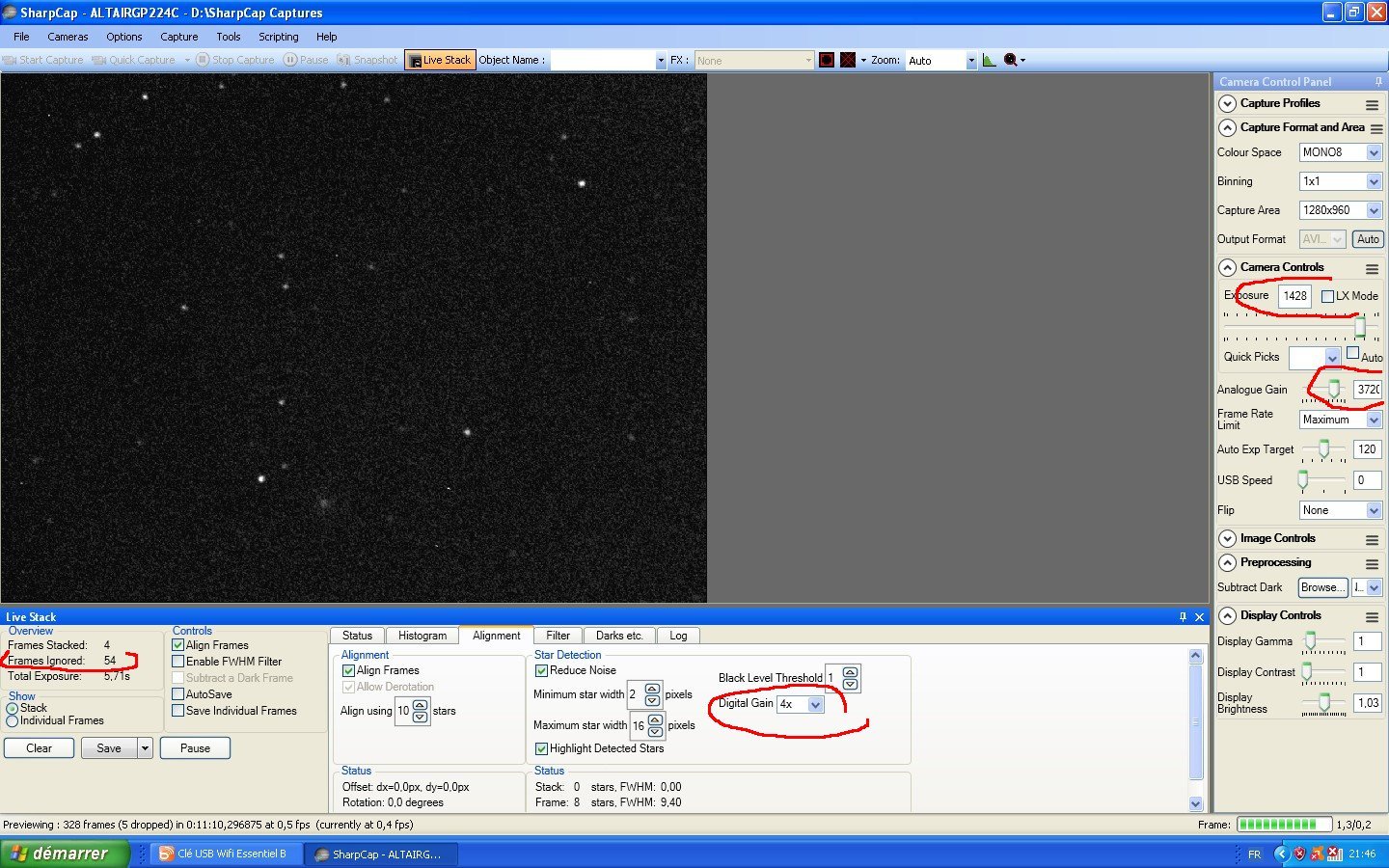The height and width of the screenshot is (868, 1389).
Task: Click Display Brightness slider
Action: click(1323, 703)
